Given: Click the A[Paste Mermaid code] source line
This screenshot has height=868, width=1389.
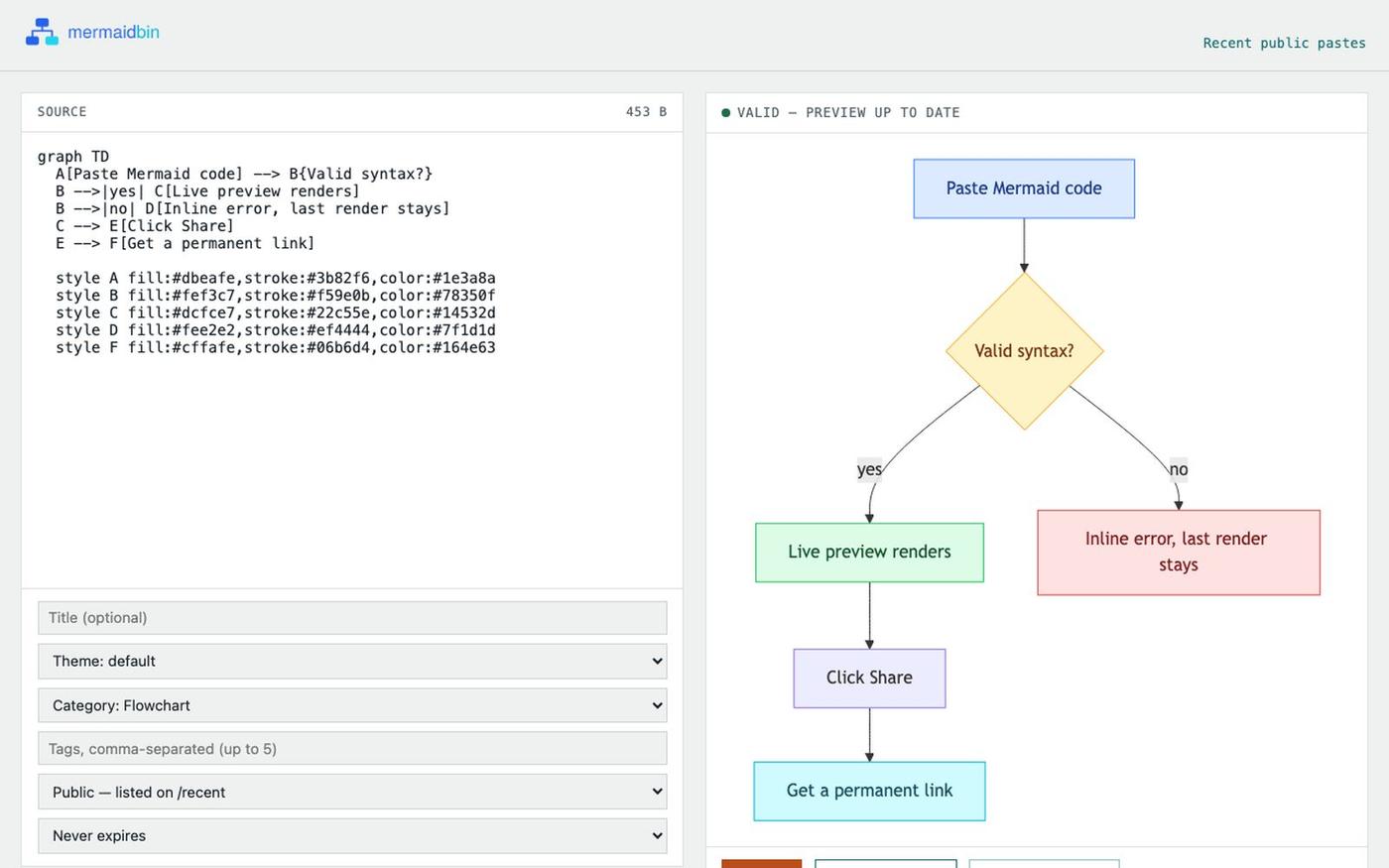Looking at the screenshot, I should [x=244, y=174].
